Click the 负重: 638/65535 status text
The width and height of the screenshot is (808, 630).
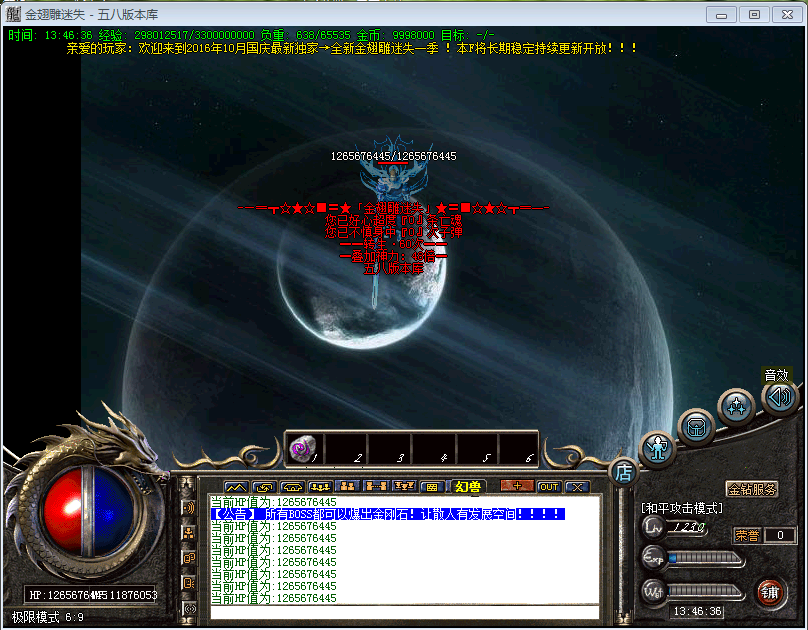pos(305,35)
